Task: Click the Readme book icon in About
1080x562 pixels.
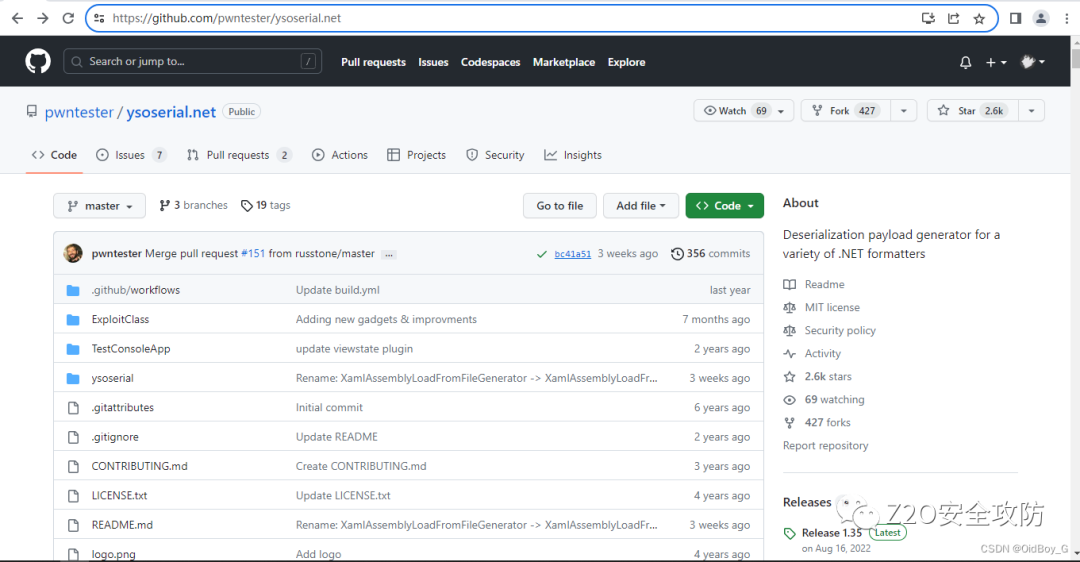Action: (789, 284)
